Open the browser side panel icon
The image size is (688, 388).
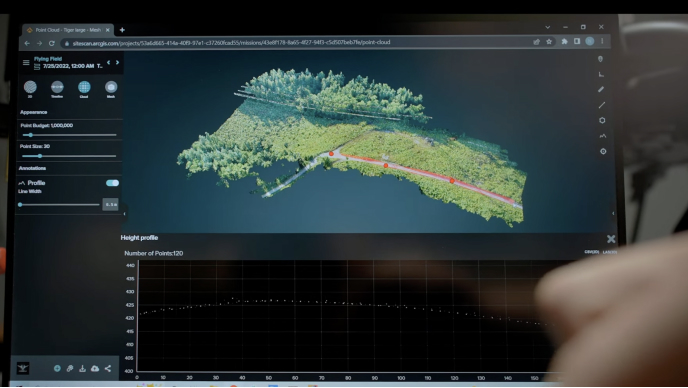click(577, 41)
